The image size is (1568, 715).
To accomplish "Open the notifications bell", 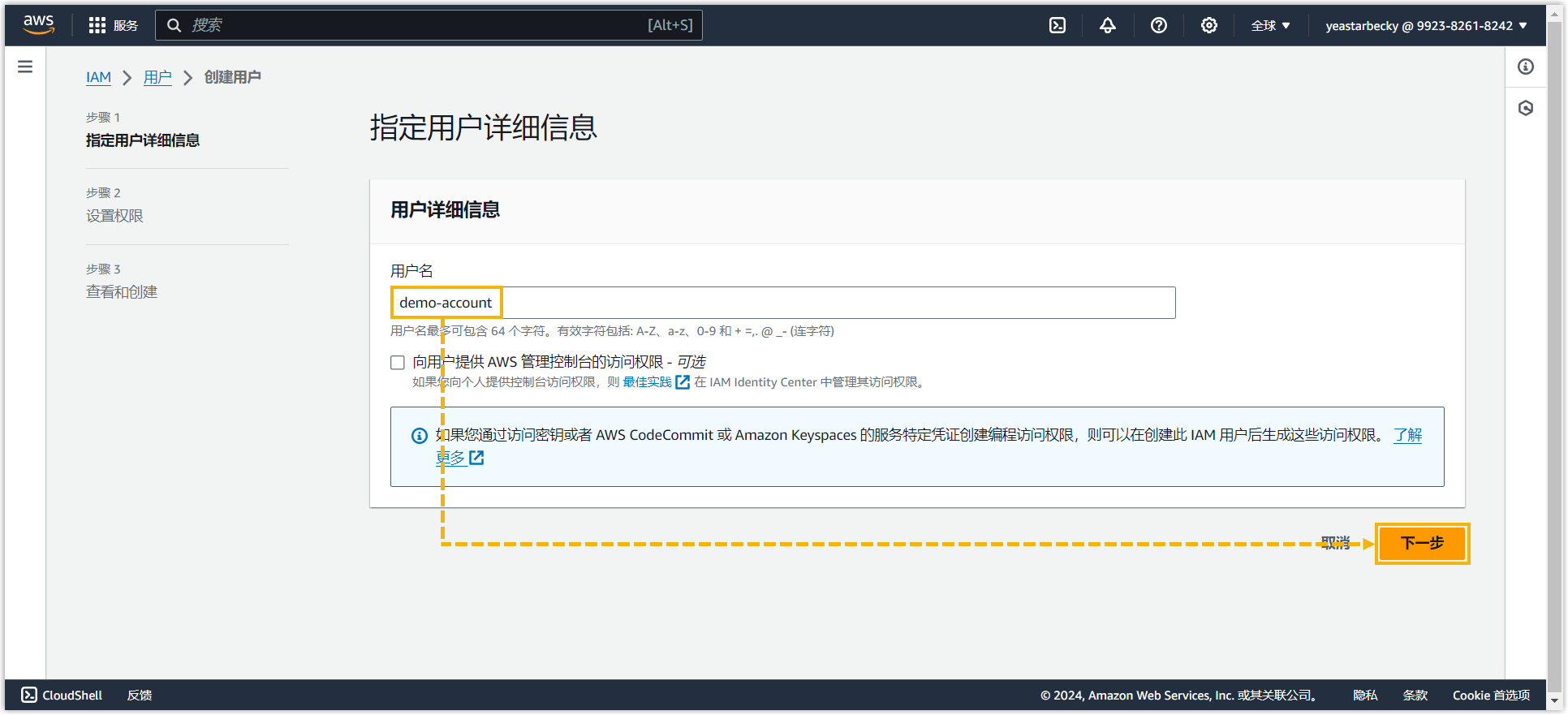I will point(1108,25).
